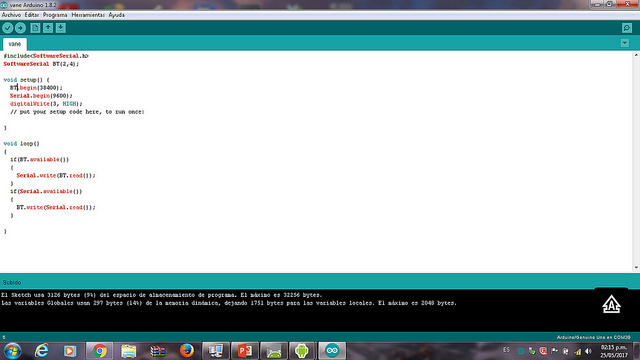Viewport: 640px width, 360px height.
Task: Click the void loop() line
Action: [22, 144]
